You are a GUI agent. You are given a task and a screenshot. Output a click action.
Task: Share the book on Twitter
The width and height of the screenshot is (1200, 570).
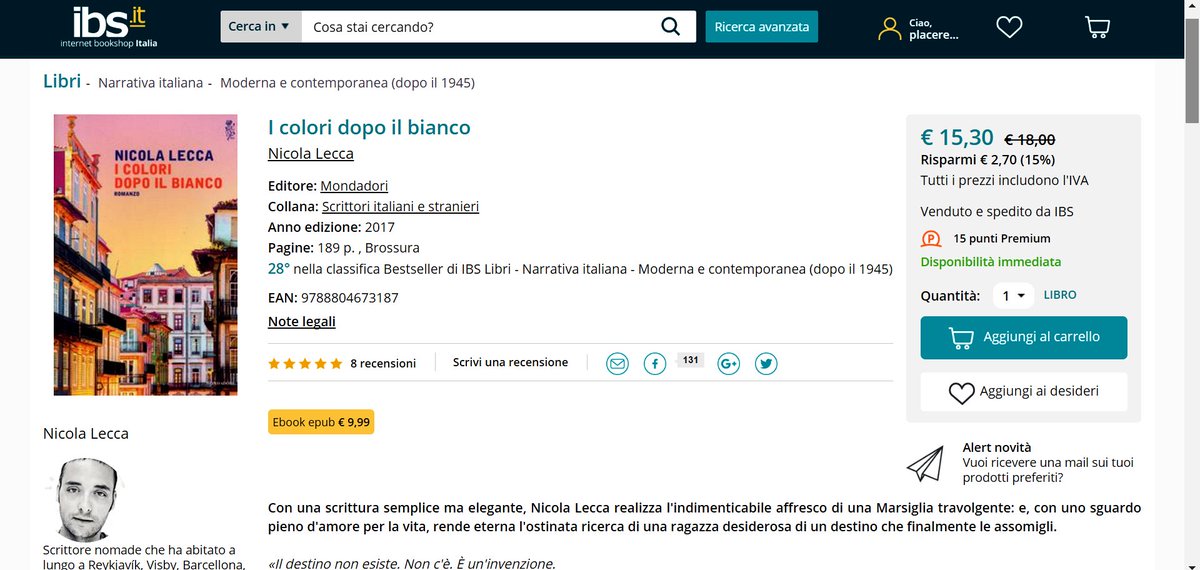point(766,364)
